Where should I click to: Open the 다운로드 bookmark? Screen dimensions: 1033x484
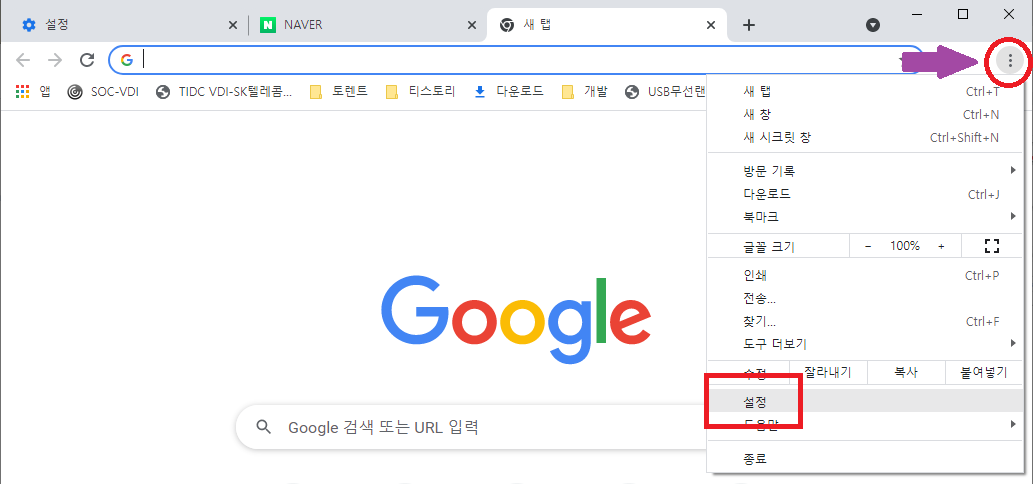509,92
